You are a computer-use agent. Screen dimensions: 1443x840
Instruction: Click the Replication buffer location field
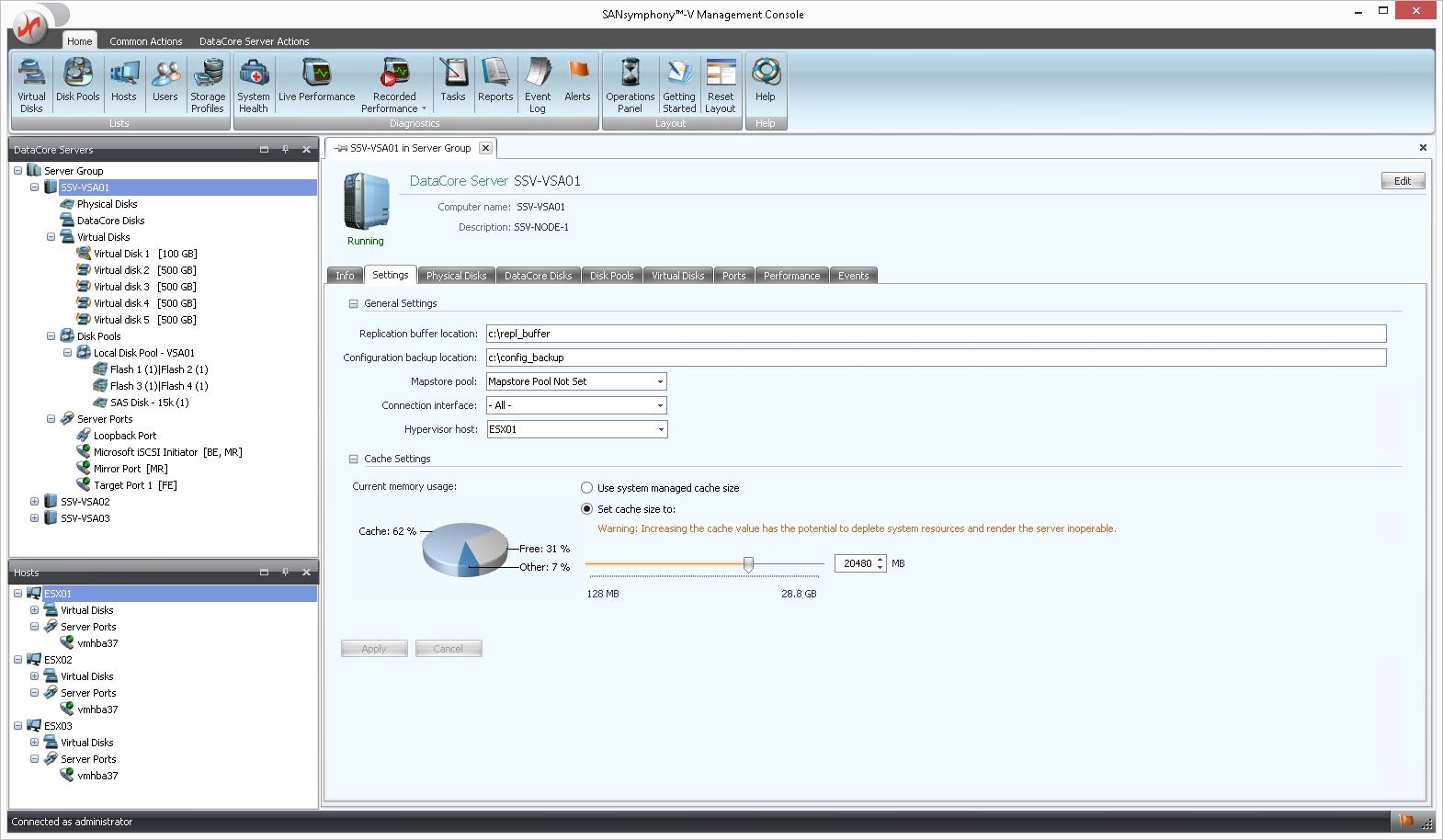pyautogui.click(x=936, y=334)
